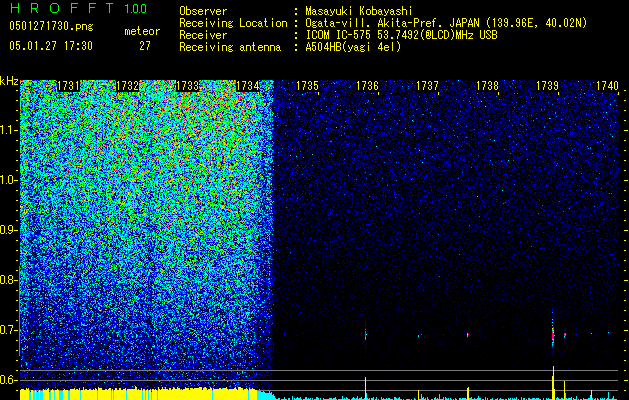Select the version number 1.0.0
This screenshot has width=629, height=400.
[x=135, y=8]
